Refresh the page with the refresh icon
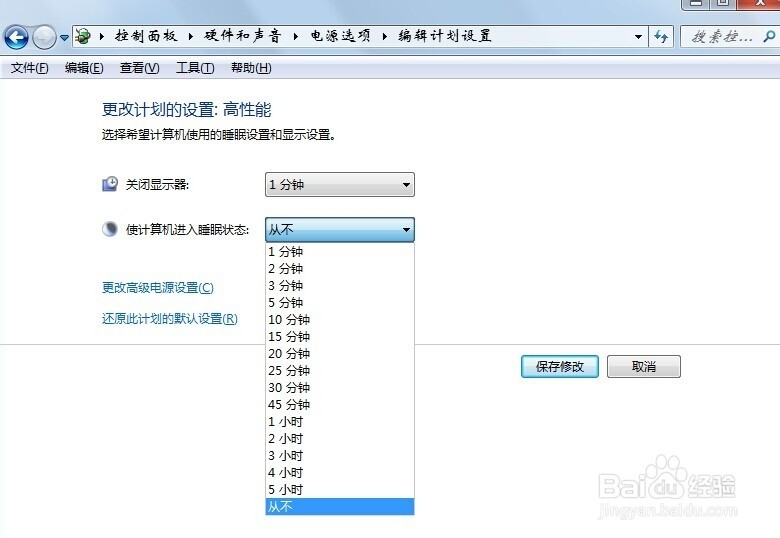780x538 pixels. (661, 36)
